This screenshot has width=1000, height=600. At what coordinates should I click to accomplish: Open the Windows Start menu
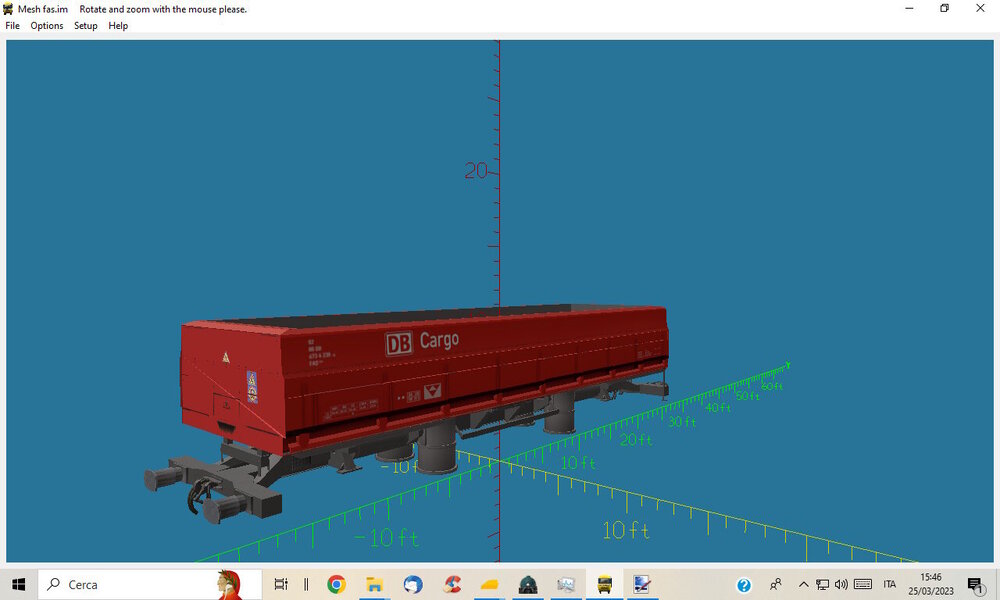click(x=18, y=584)
